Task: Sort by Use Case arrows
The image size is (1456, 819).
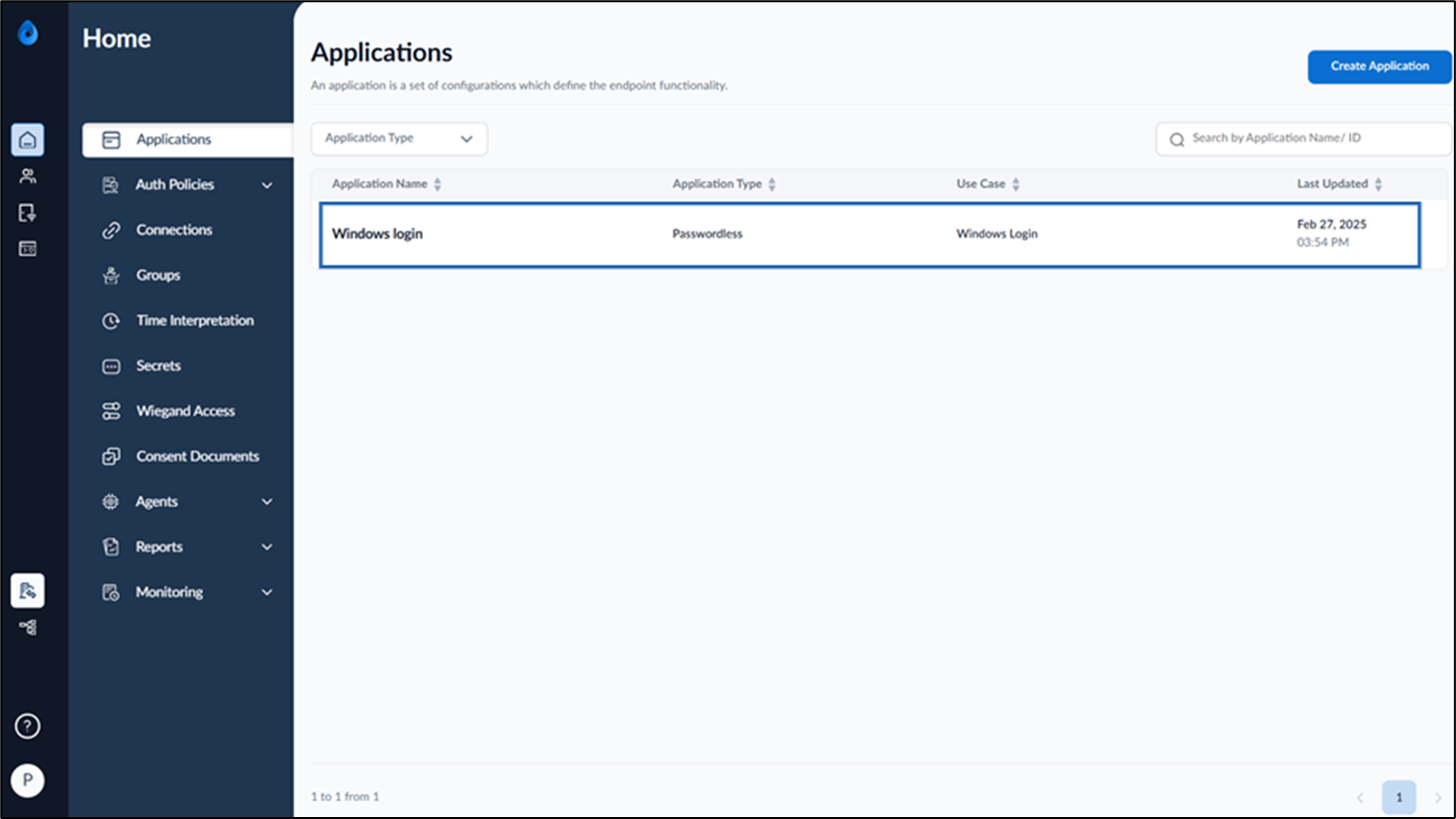Action: (1015, 184)
